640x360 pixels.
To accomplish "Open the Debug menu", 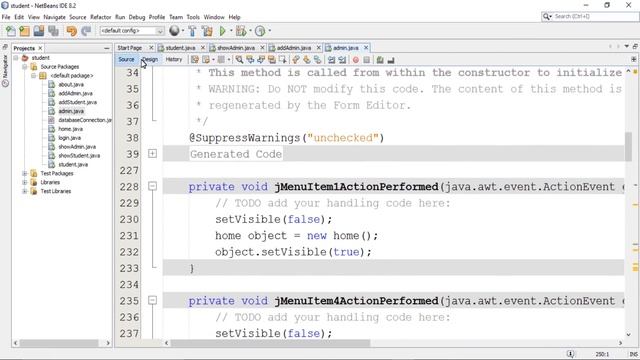I will 137,17.
